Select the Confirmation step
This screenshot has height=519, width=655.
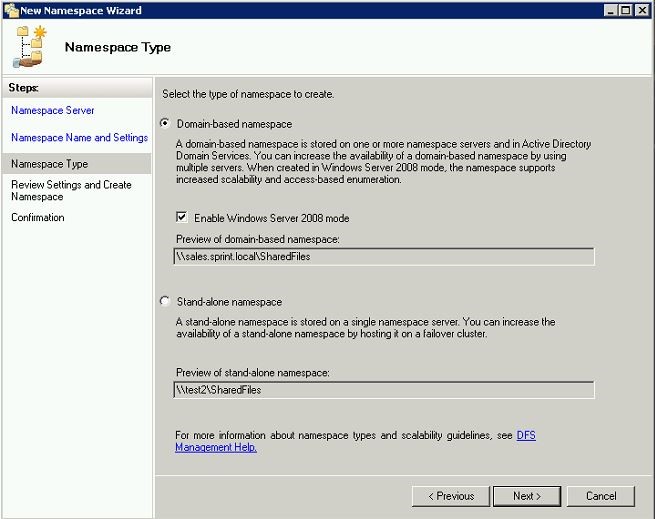(38, 217)
